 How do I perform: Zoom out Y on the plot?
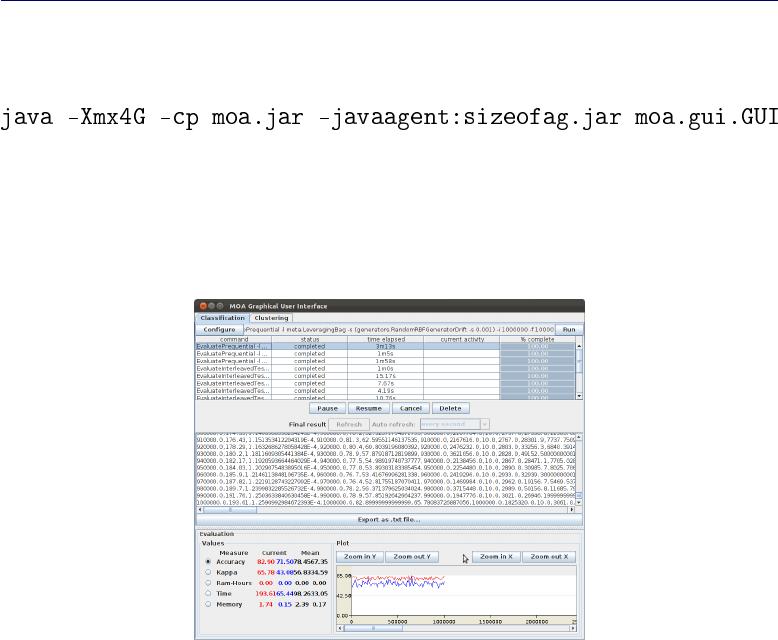412,557
